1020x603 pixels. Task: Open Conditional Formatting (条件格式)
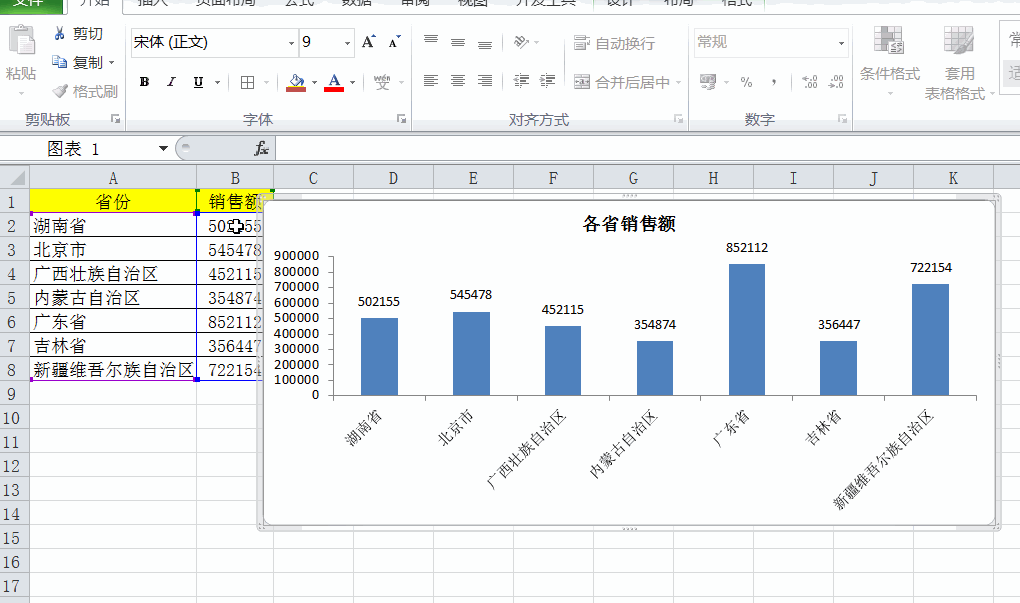point(889,60)
